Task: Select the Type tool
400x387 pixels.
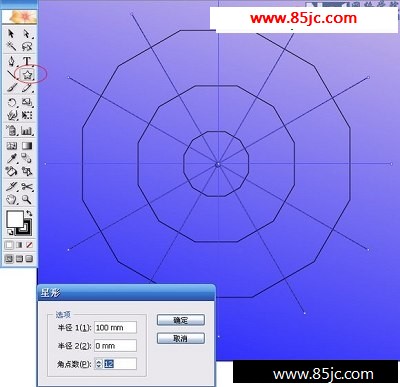Action: pos(27,61)
